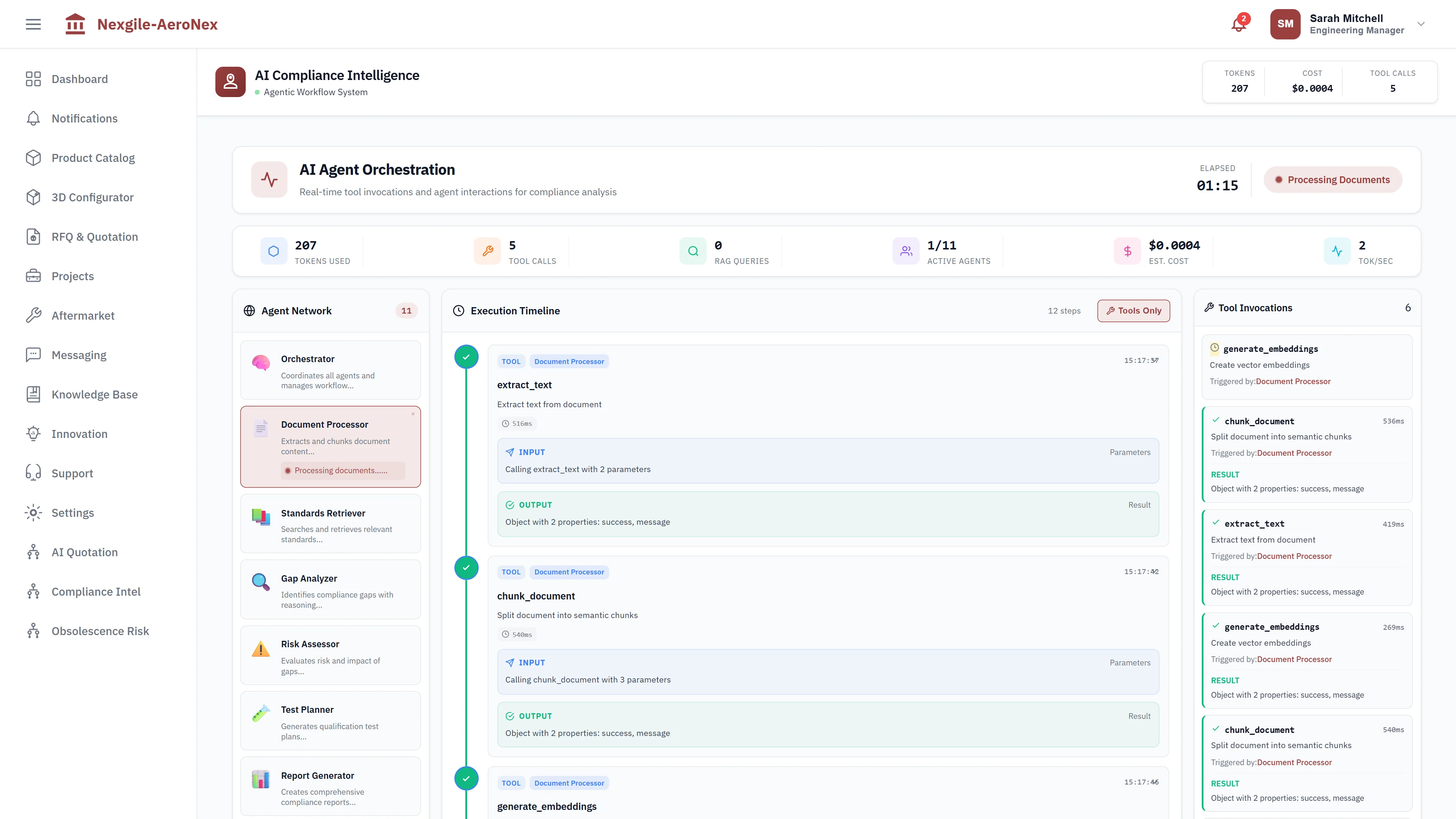Click the Aftermarket wrench sidebar icon
The width and height of the screenshot is (1456, 819).
33,315
